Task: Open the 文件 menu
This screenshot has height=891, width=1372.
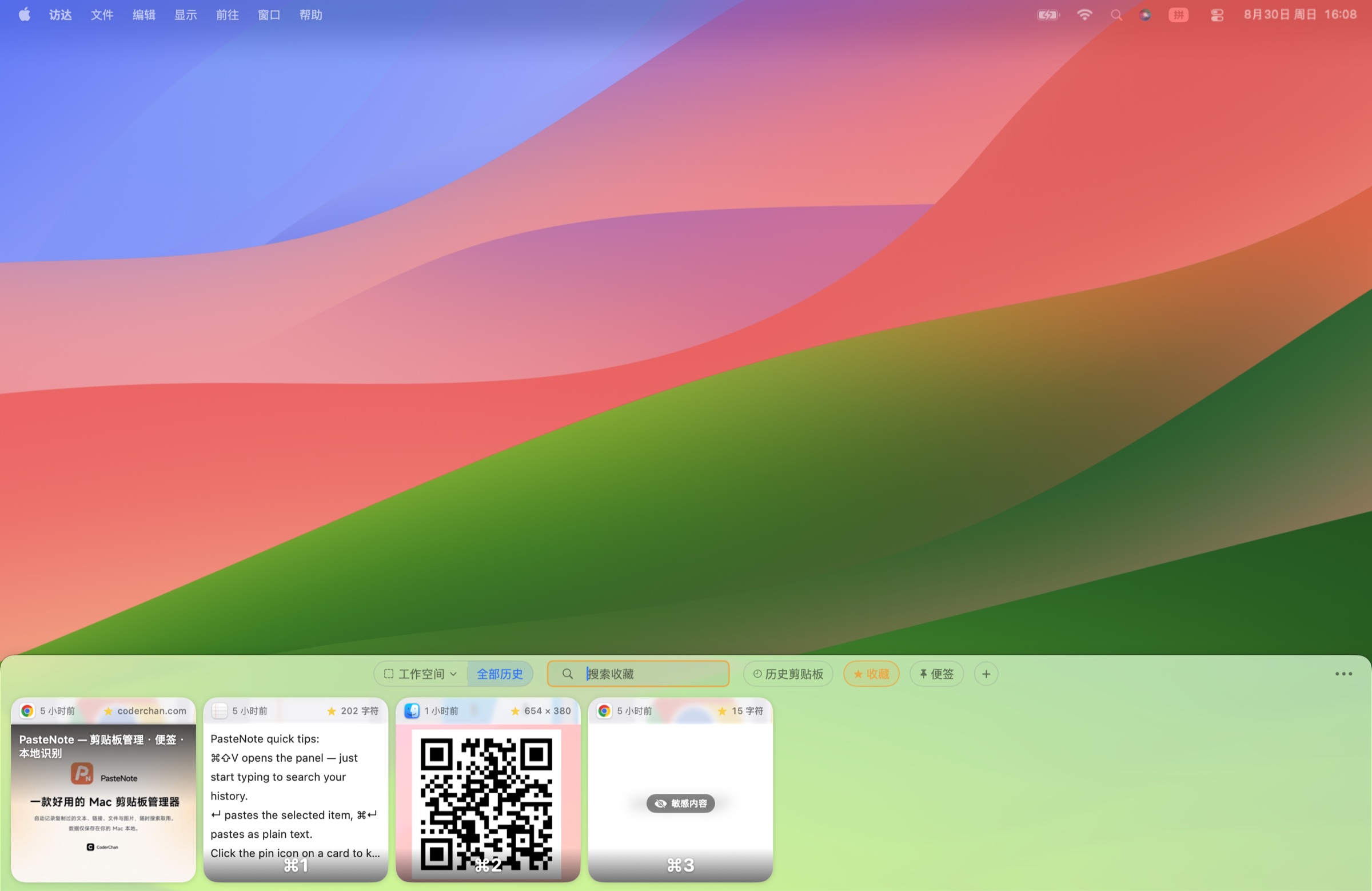Action: click(102, 15)
